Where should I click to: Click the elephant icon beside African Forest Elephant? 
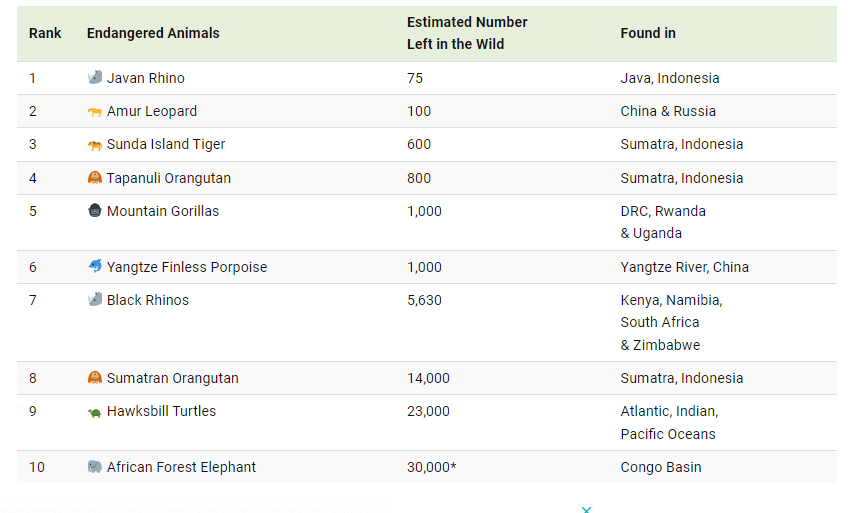pyautogui.click(x=95, y=467)
